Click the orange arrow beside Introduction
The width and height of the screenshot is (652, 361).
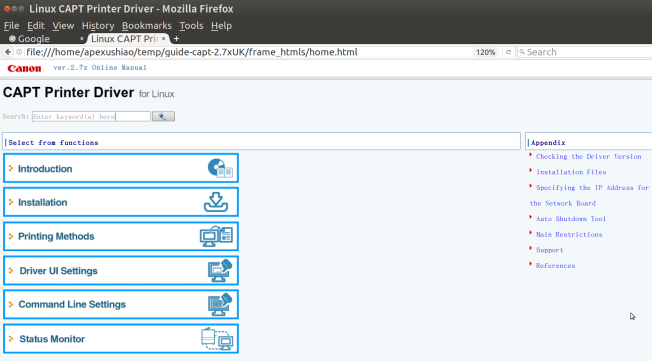[11, 168]
